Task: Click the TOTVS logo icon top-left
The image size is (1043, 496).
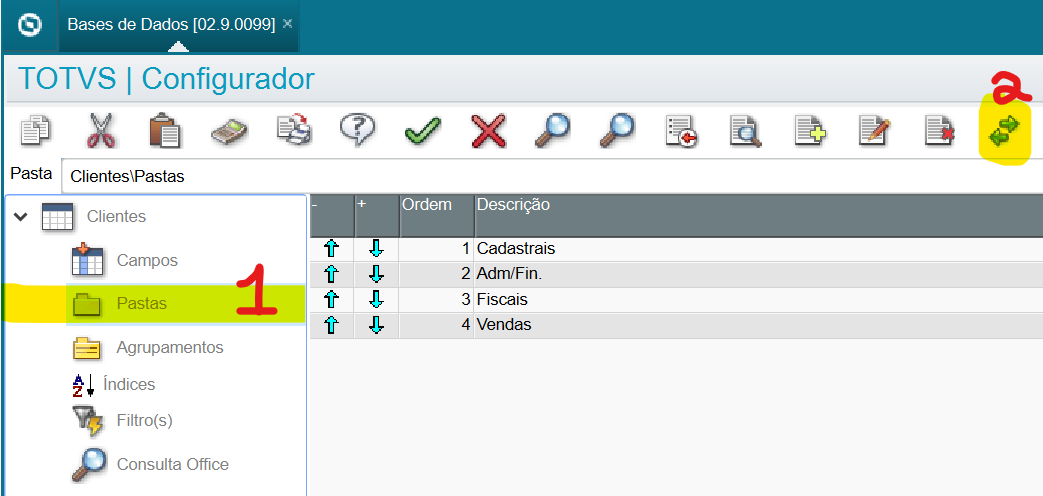Action: click(30, 25)
